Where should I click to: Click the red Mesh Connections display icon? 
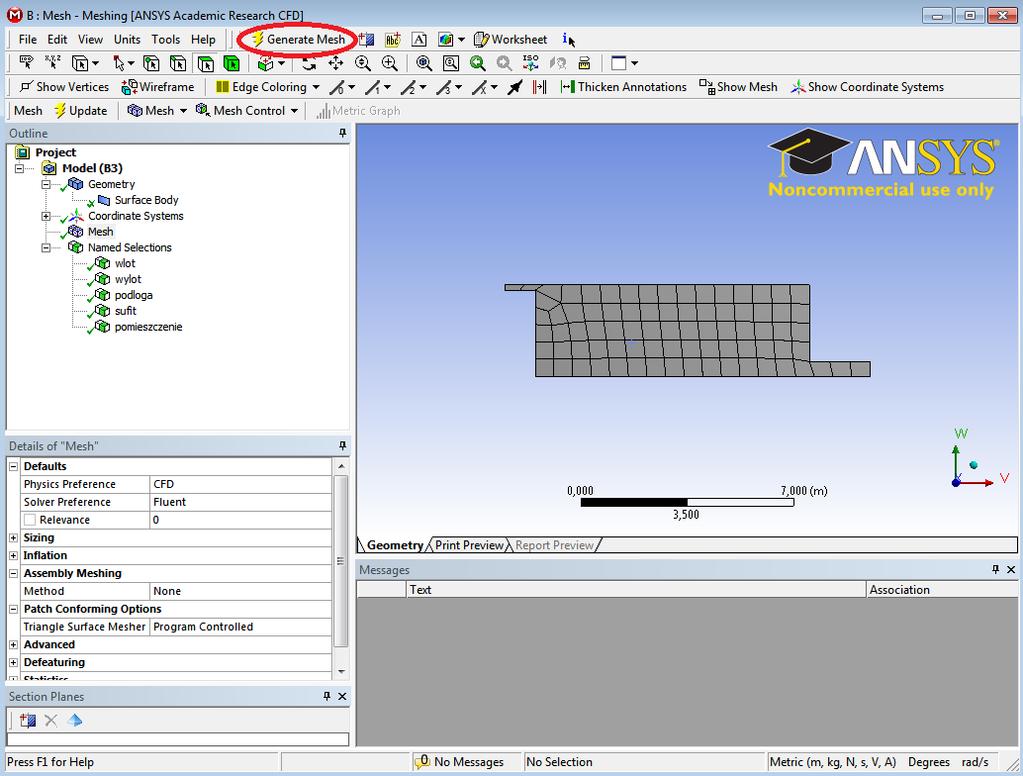click(x=539, y=87)
